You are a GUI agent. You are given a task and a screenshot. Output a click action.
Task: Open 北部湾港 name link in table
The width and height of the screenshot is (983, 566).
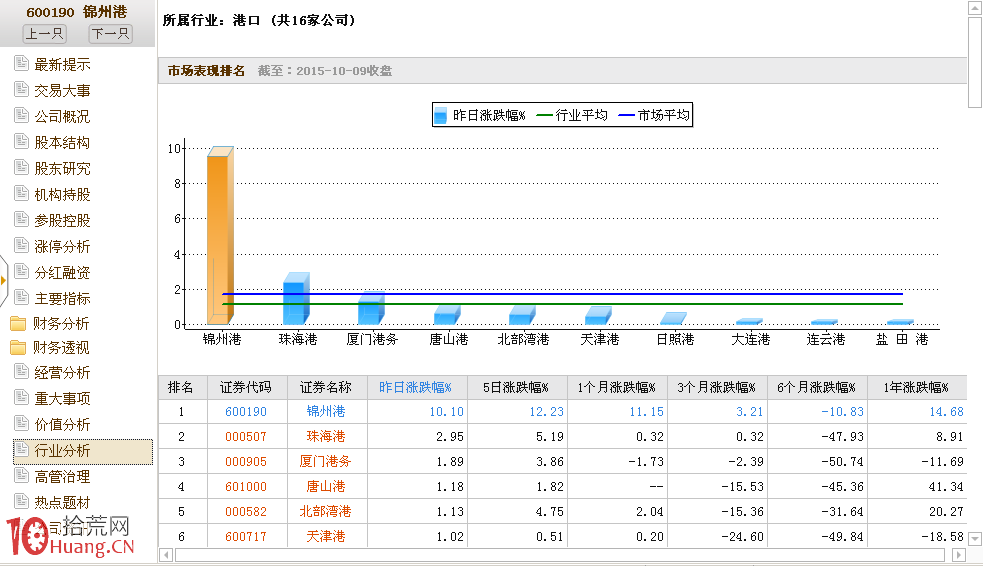tap(325, 511)
